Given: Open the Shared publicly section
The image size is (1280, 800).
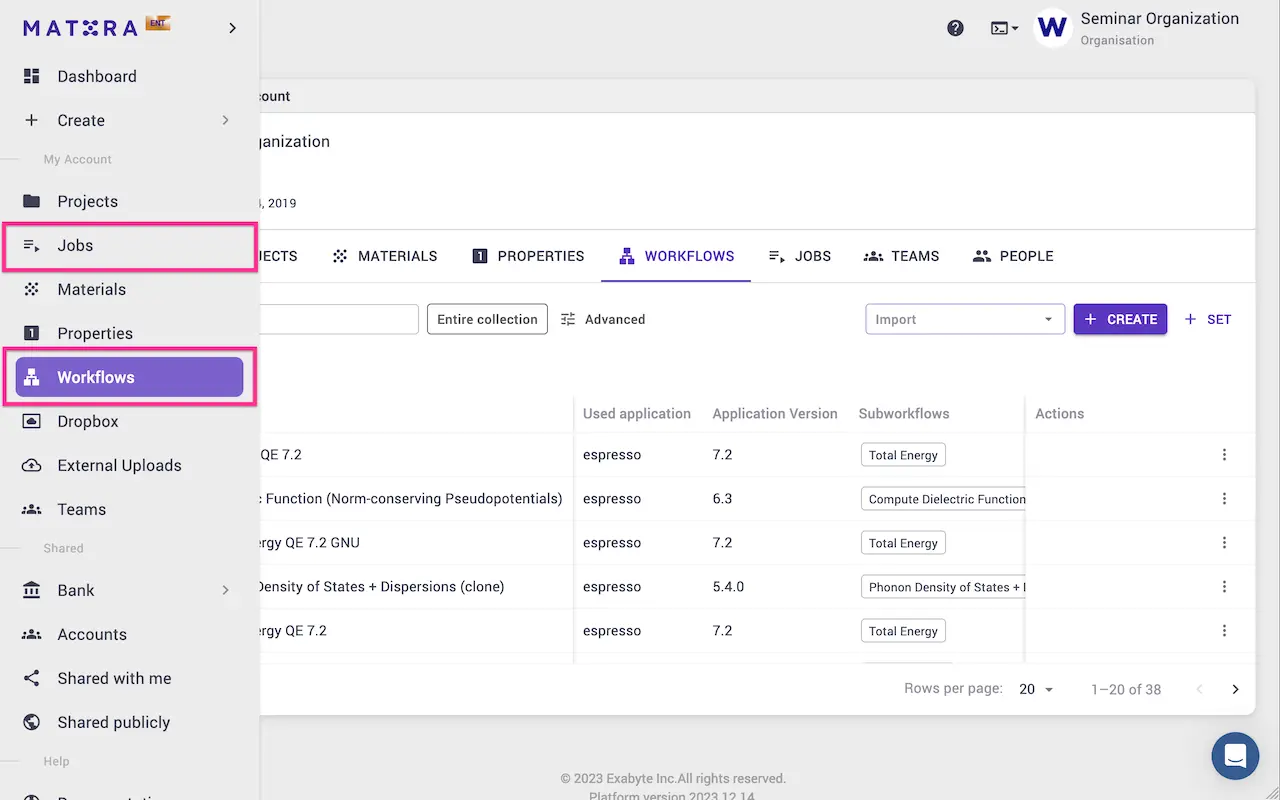Looking at the screenshot, I should pos(113,722).
